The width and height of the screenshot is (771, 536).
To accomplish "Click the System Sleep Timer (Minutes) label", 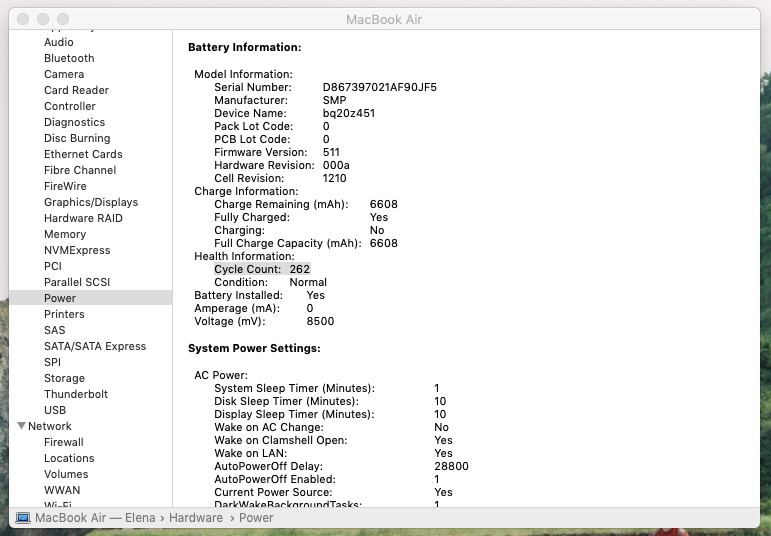I will tap(295, 388).
